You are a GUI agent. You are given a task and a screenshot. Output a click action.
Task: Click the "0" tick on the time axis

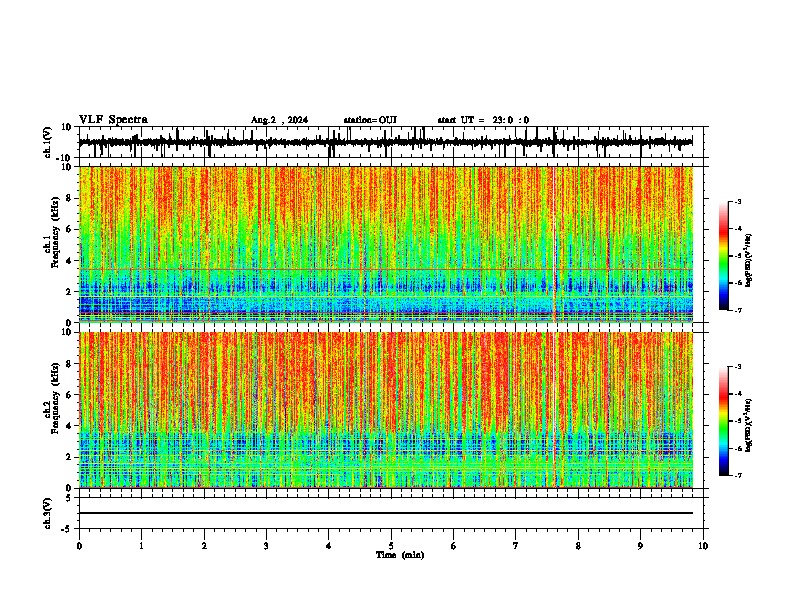[x=79, y=546]
